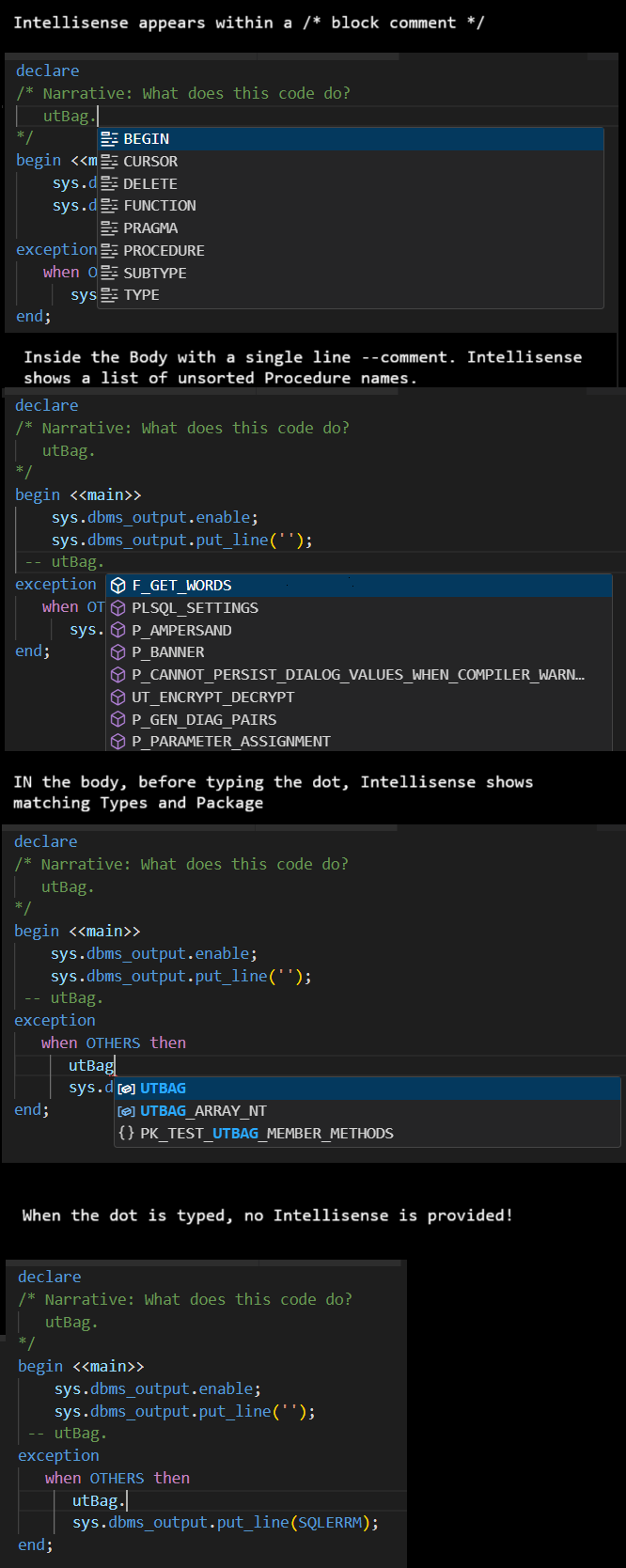Choose UTBAG_ARRAY_NT type suggestion
626x1568 pixels.
[x=368, y=1111]
